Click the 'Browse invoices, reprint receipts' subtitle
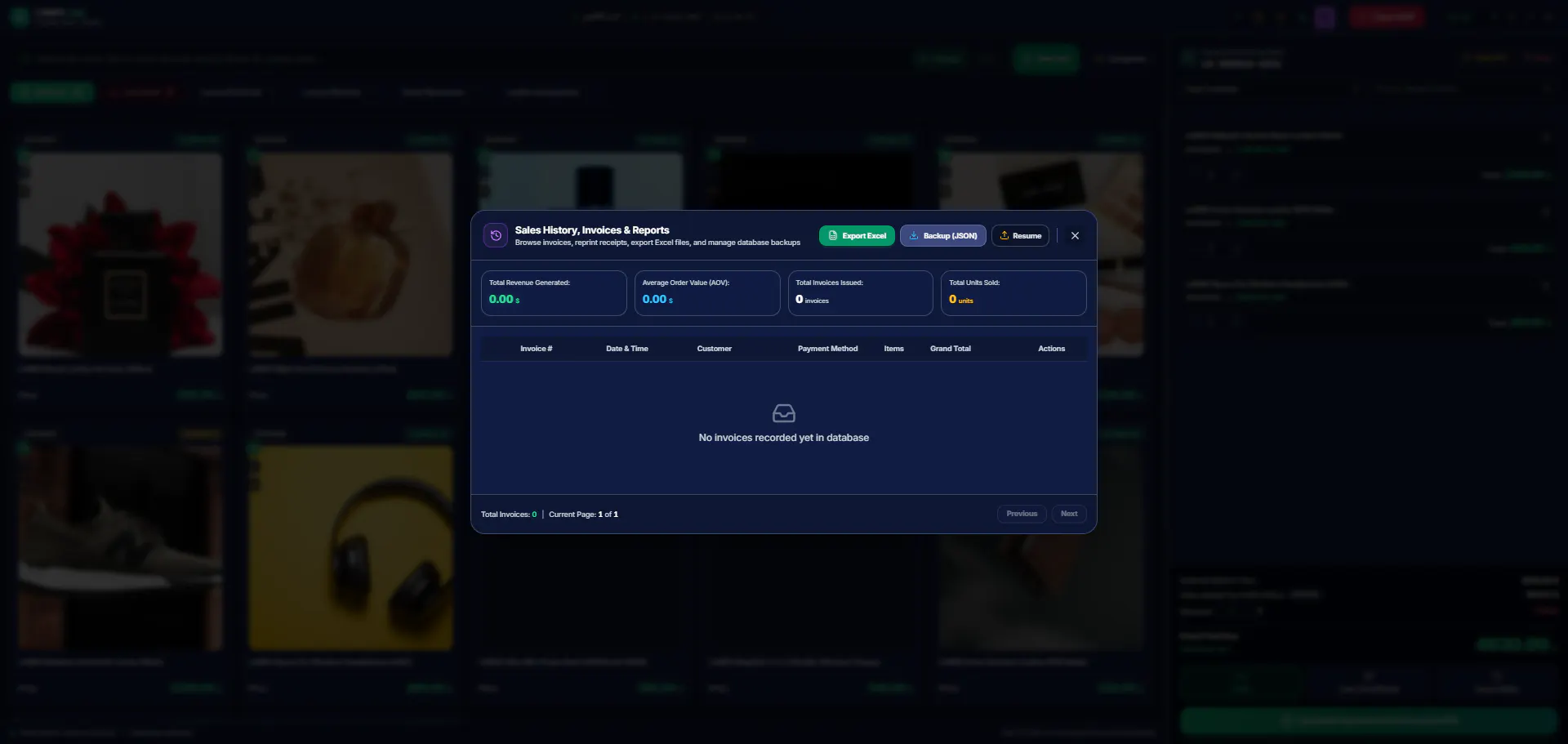Viewport: 1568px width, 744px height. [657, 243]
